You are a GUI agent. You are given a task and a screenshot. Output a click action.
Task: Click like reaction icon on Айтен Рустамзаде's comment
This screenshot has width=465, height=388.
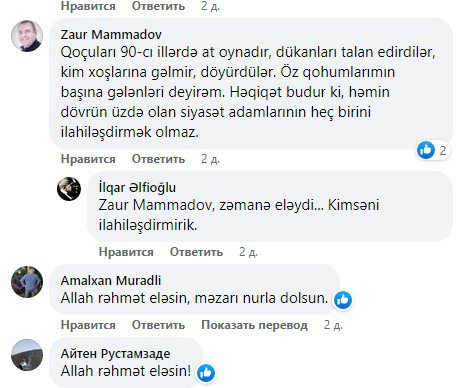206,372
